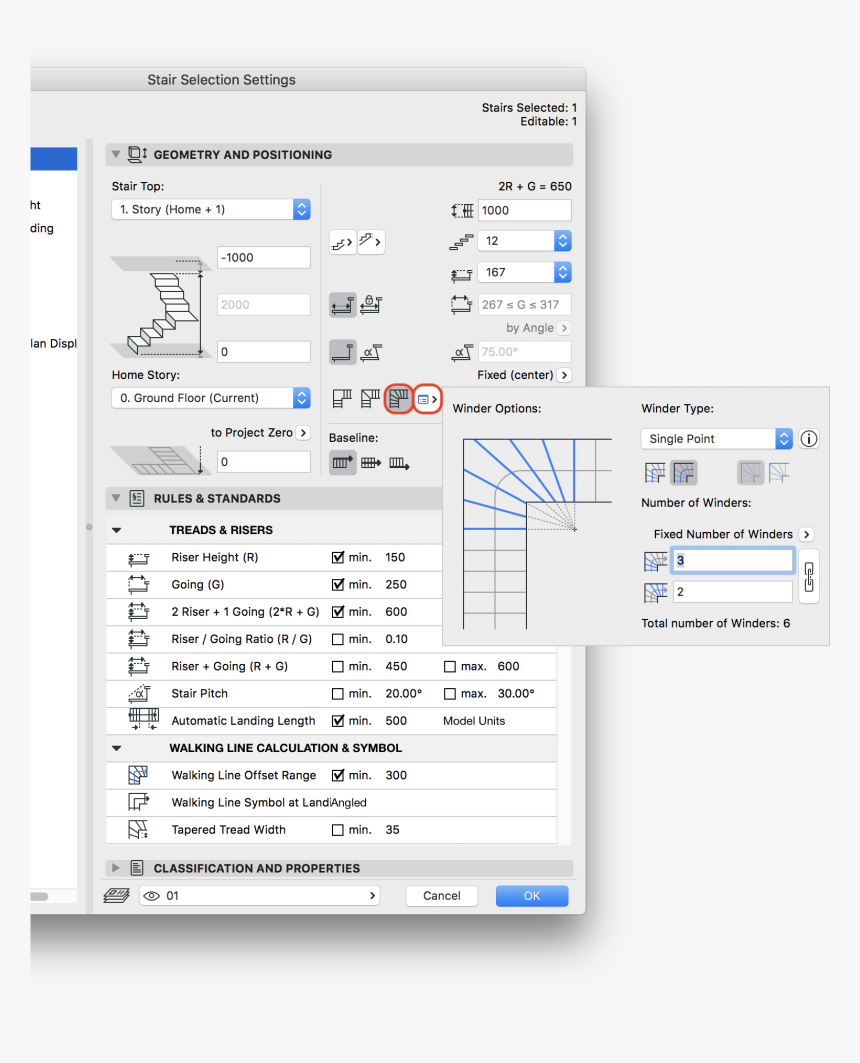860x1063 pixels.
Task: Enable Riser / Going Ratio min checkbox
Action: pos(338,639)
